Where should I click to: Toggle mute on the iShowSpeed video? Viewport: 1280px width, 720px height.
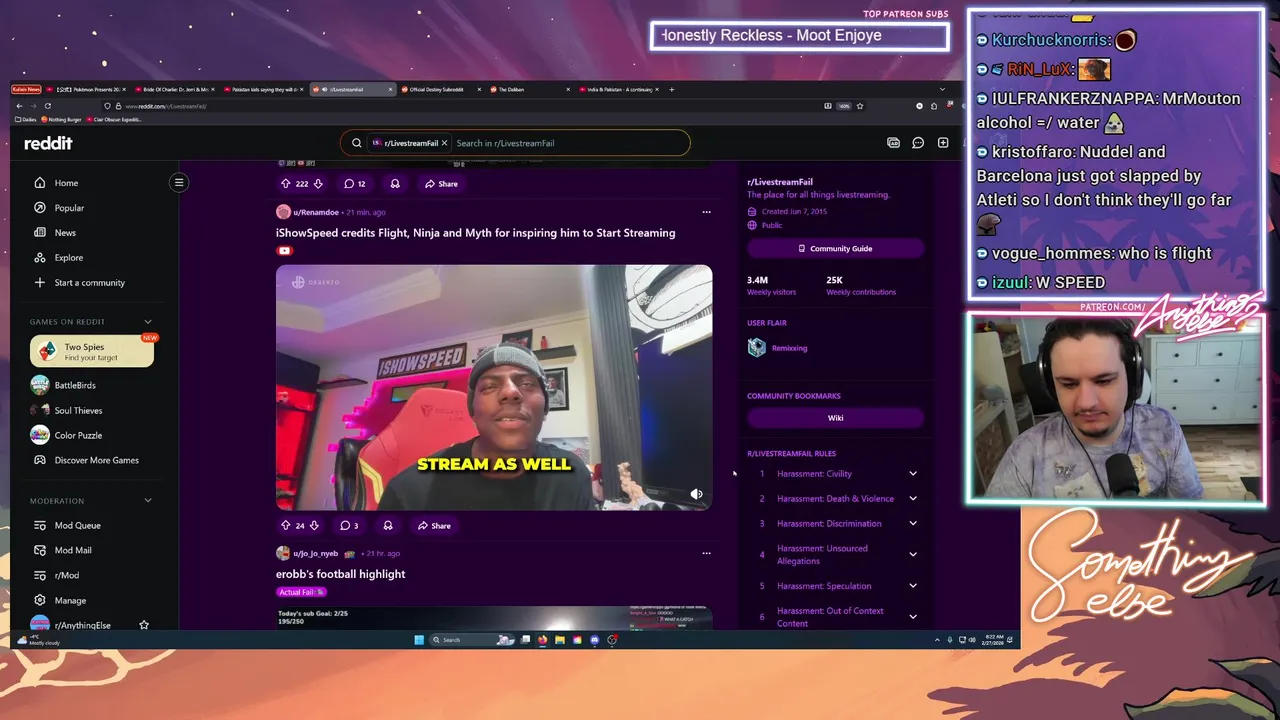click(696, 494)
